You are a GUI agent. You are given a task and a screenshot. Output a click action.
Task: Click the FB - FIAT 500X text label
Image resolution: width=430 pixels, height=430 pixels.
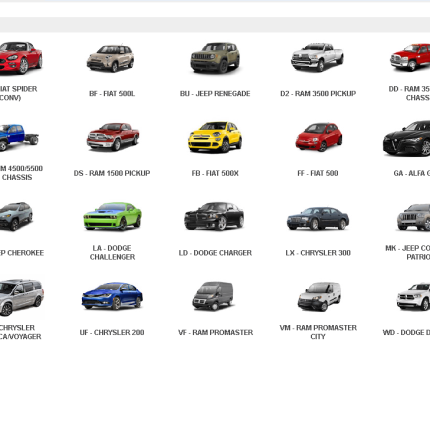click(x=215, y=173)
